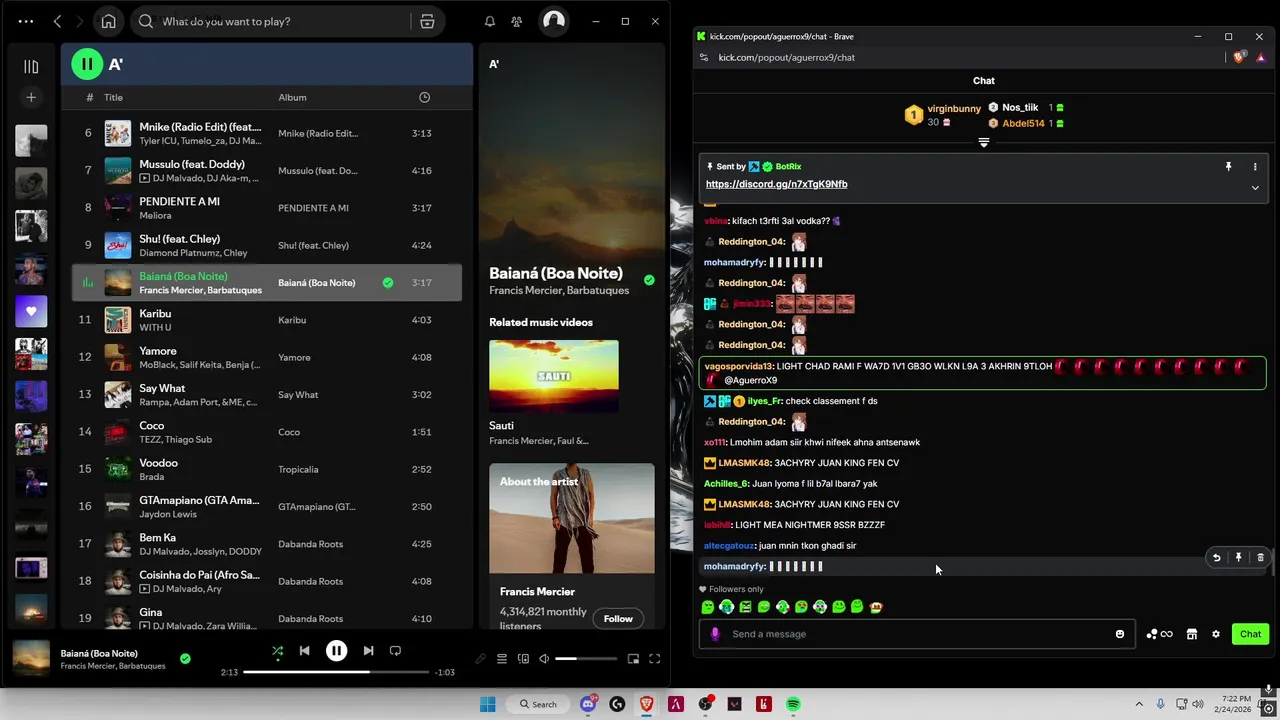Click Send a message input

tap(916, 634)
